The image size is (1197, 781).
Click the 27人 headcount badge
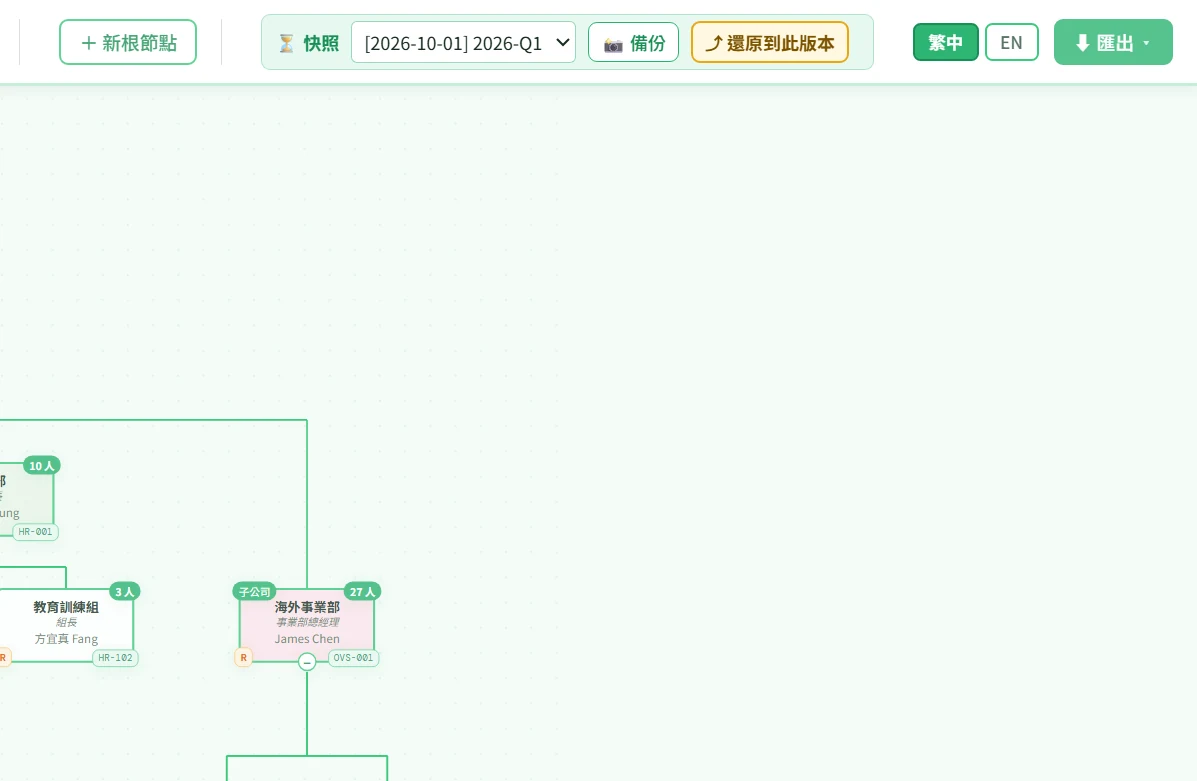(363, 592)
